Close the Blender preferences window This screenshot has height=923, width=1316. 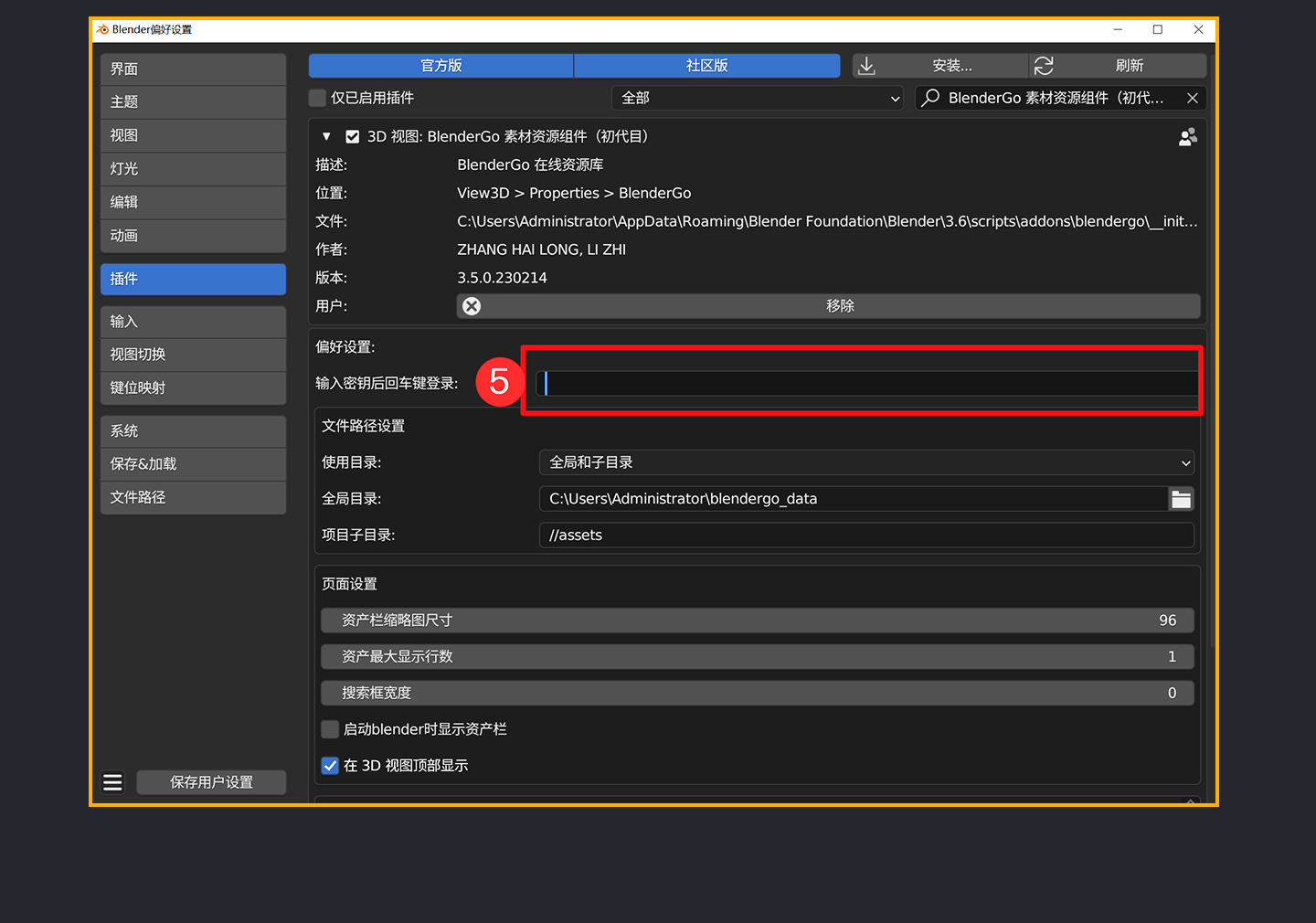click(x=1198, y=30)
